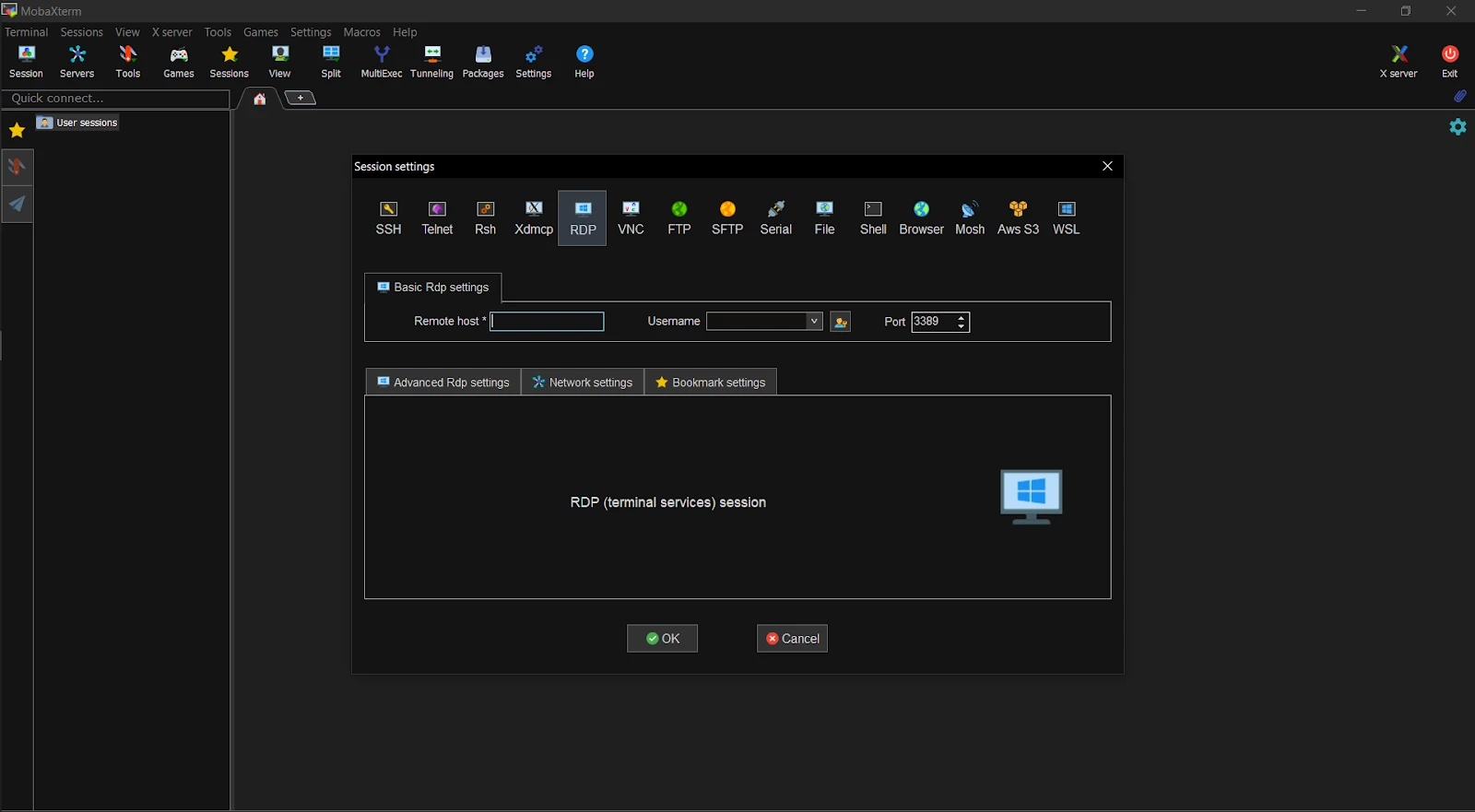The image size is (1475, 812).
Task: Cancel the session settings dialog
Action: [x=792, y=639]
